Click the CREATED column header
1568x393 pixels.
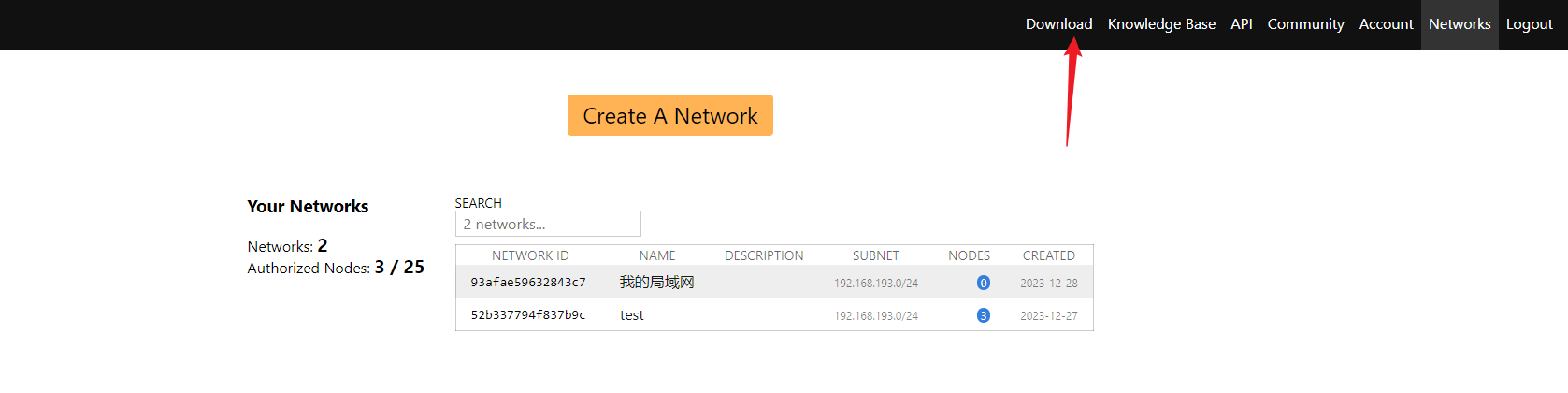1048,255
